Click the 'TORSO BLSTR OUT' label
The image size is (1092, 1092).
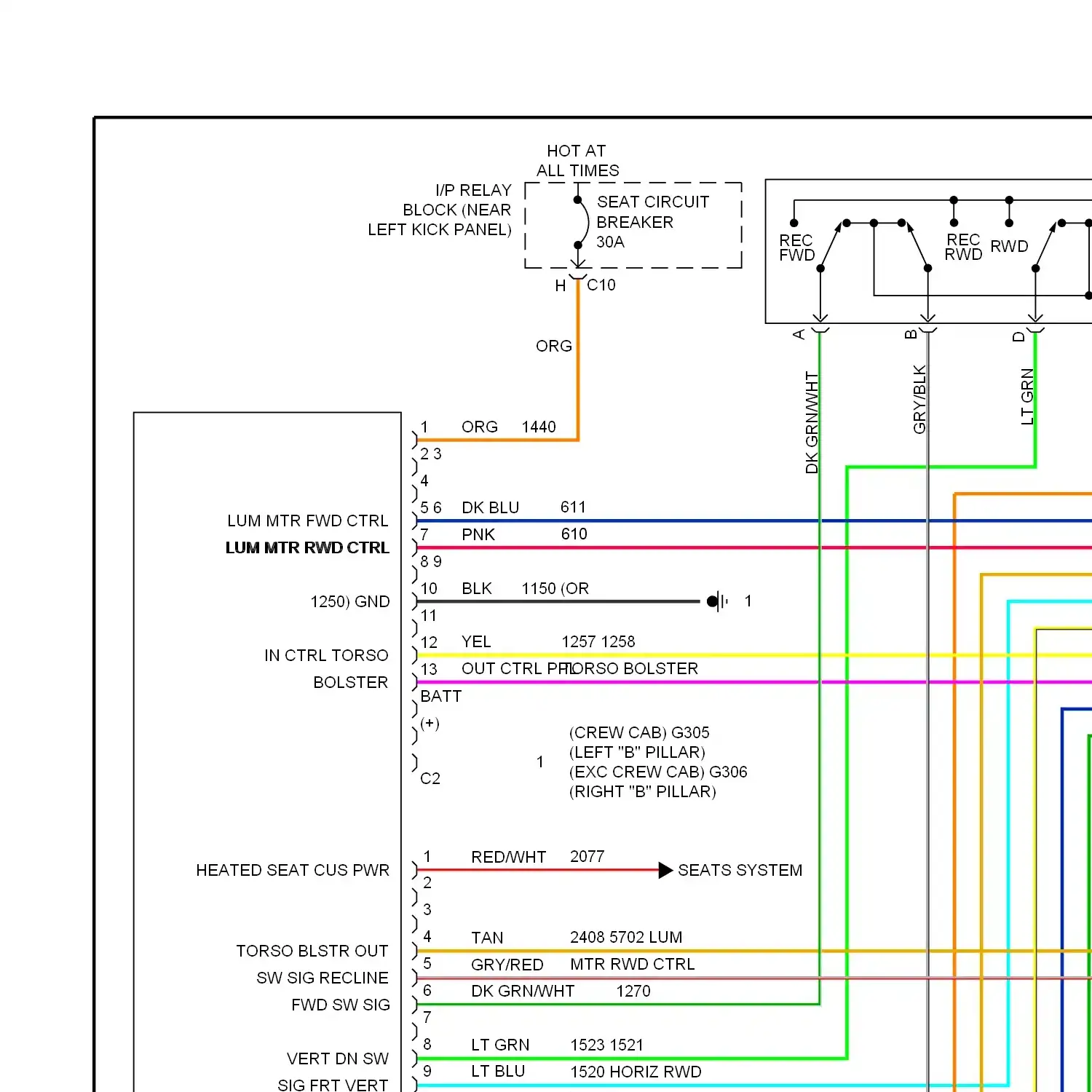(312, 951)
